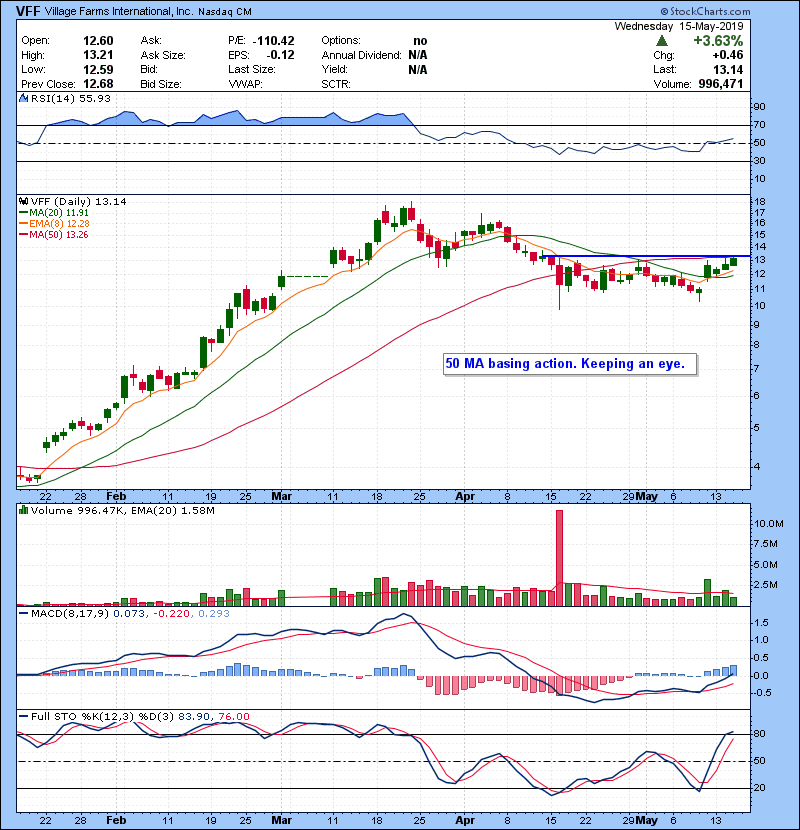The width and height of the screenshot is (800, 830).
Task: Click the Low value 12.59
Action: [x=98, y=69]
